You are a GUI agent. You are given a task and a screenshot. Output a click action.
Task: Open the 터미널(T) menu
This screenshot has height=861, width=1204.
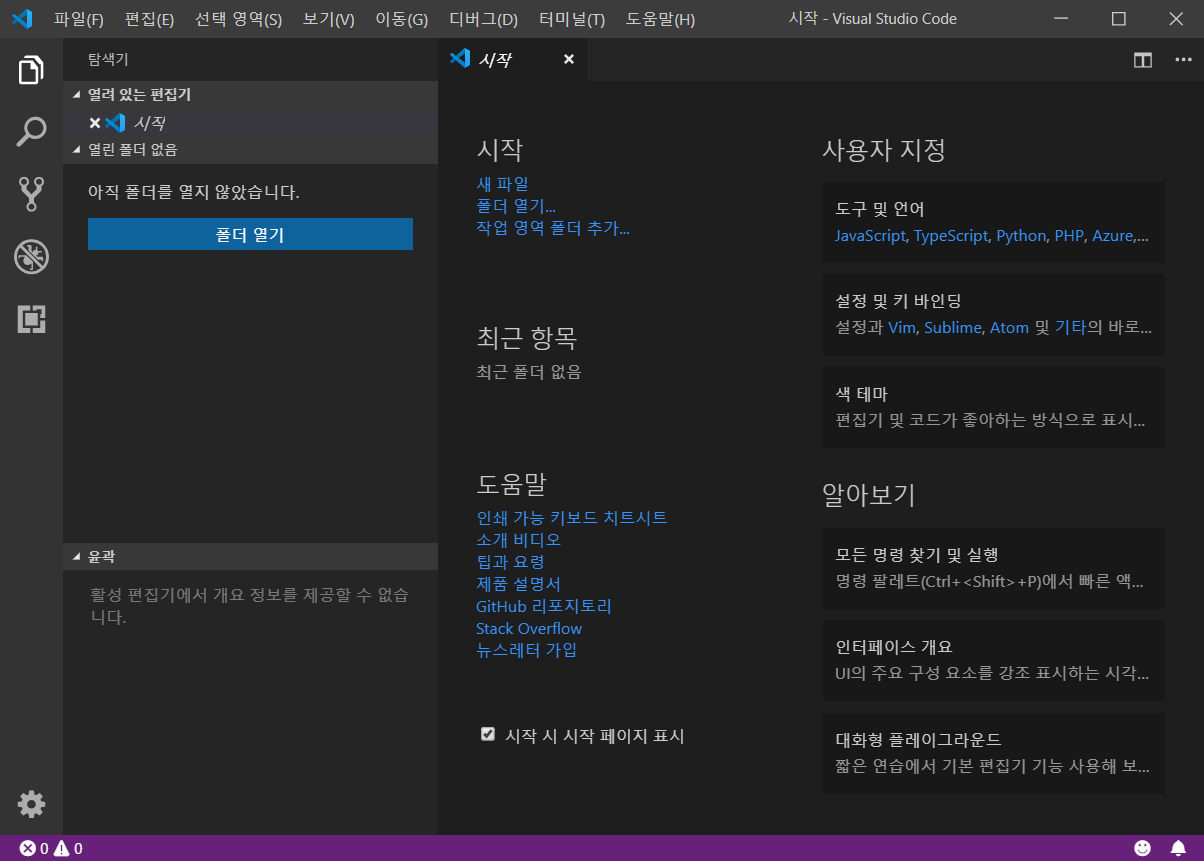[571, 19]
